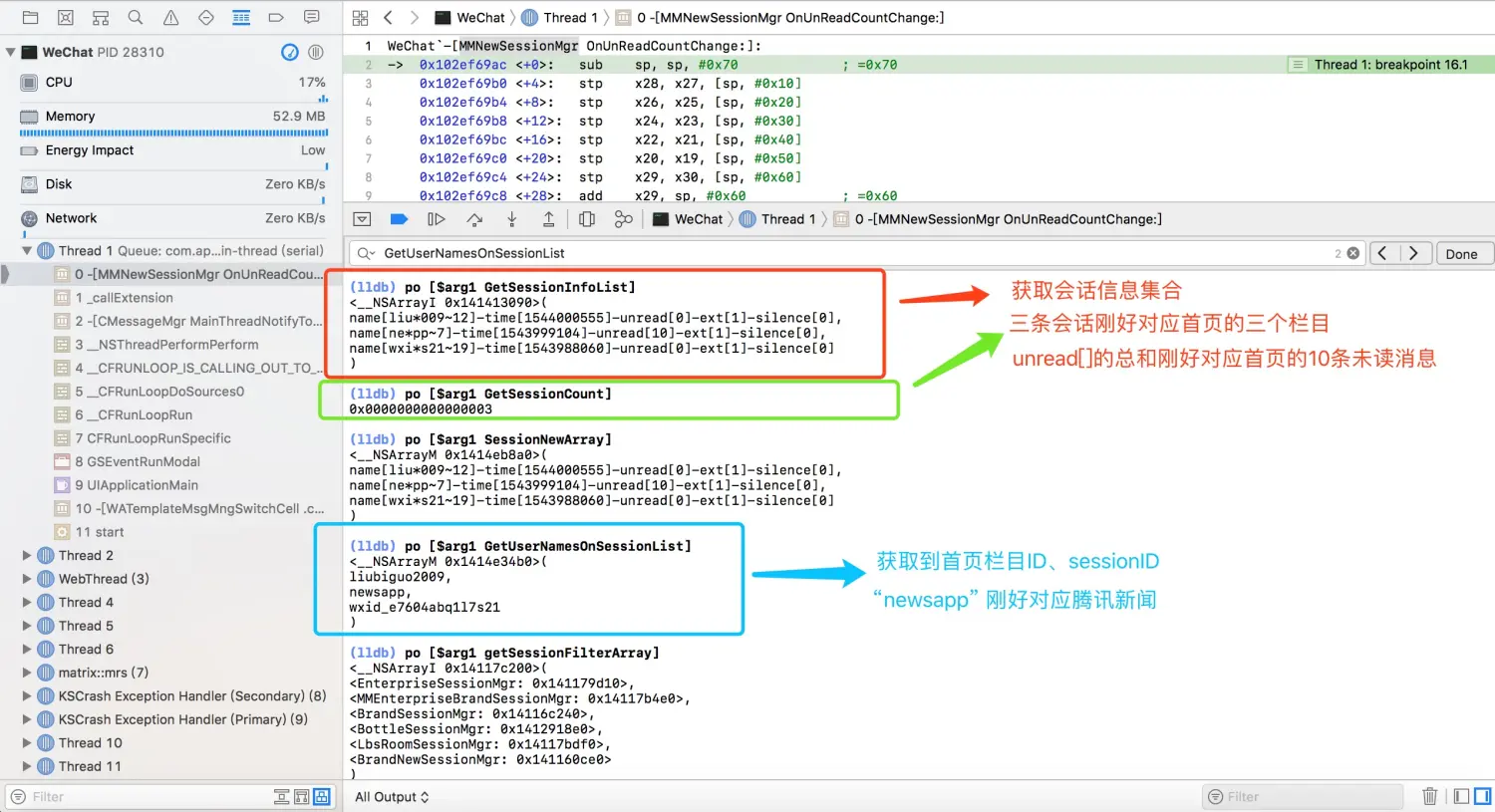Step over the current instruction

(x=474, y=219)
